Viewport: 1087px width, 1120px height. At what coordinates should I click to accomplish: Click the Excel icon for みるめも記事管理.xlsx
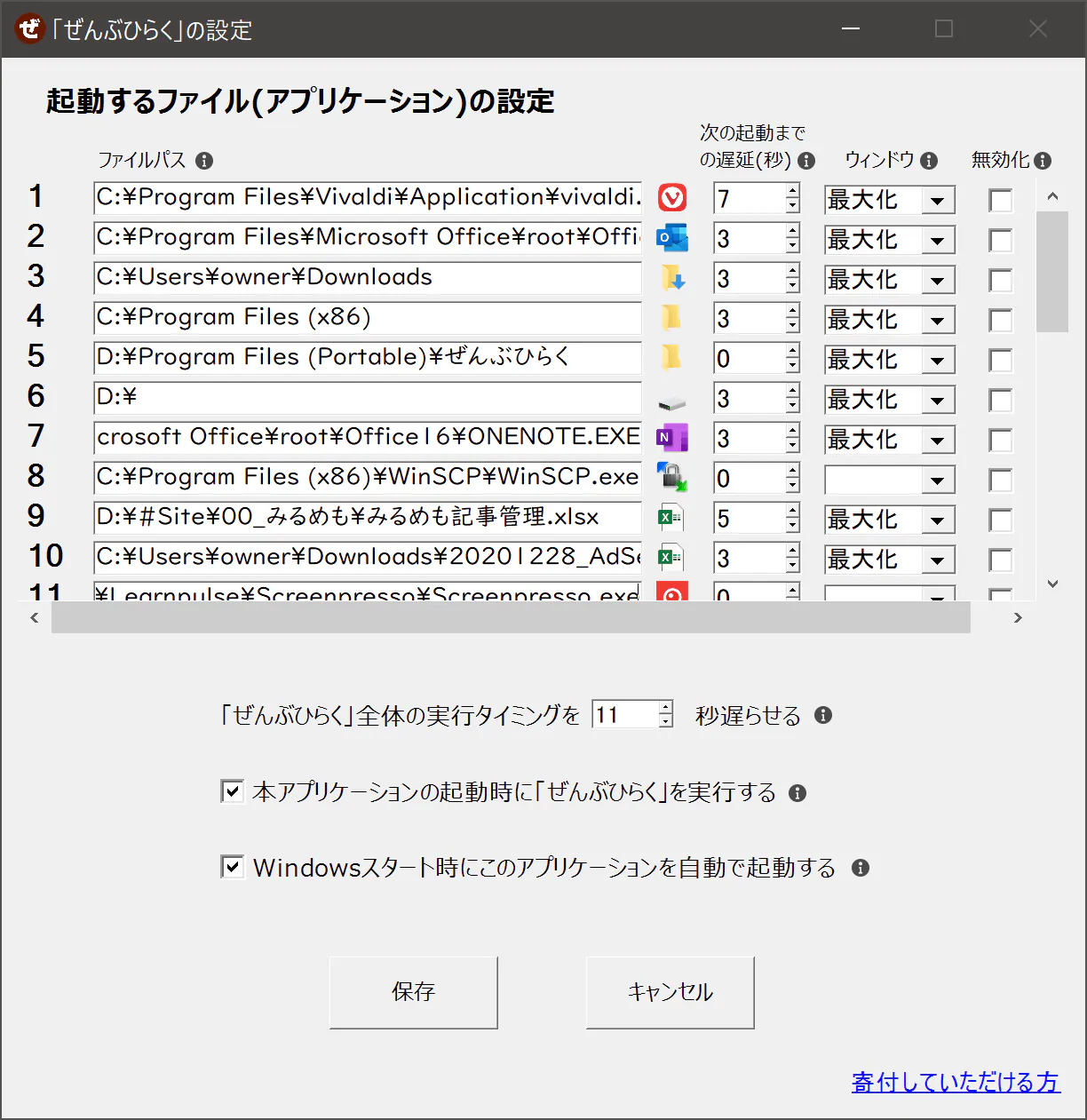coord(672,517)
